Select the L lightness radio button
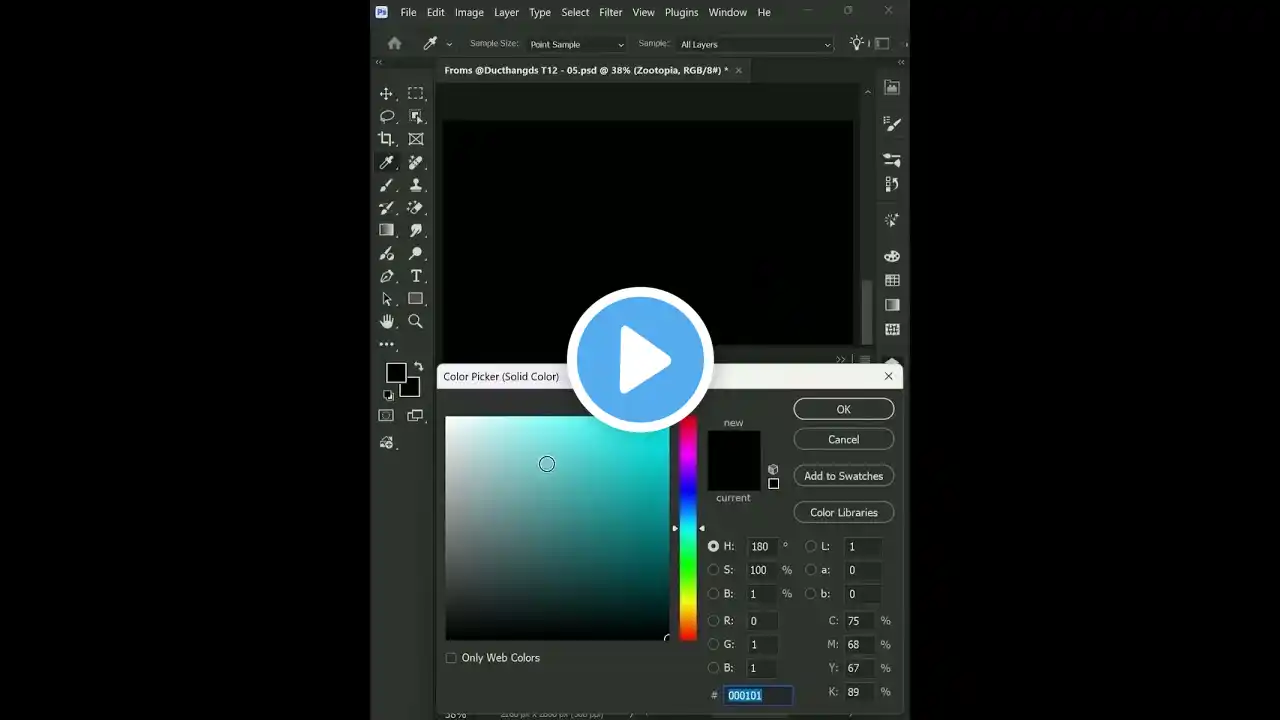The height and width of the screenshot is (720, 1280). pyautogui.click(x=810, y=546)
